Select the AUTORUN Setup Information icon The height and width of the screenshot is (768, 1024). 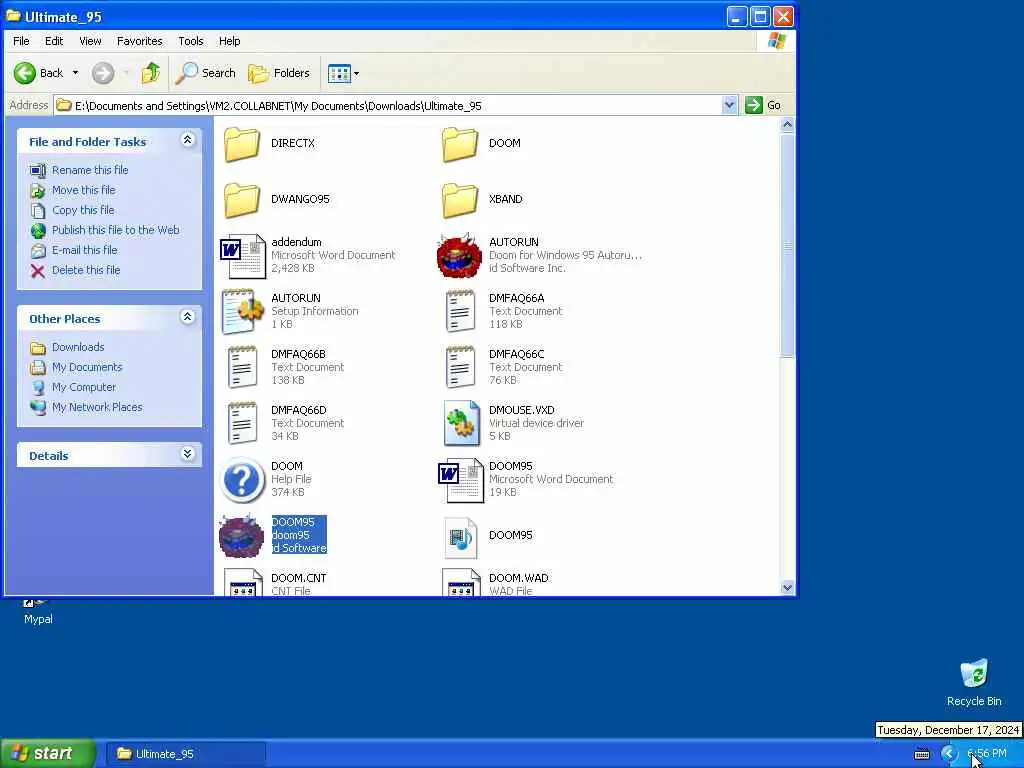[x=243, y=312]
